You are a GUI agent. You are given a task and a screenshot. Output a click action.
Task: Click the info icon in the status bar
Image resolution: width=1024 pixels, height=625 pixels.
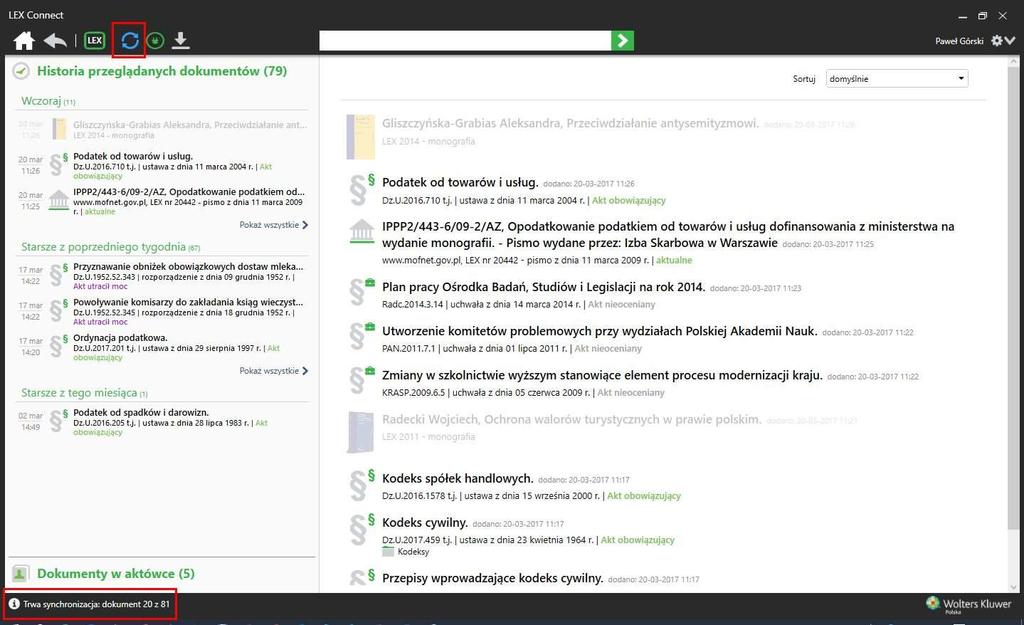[x=14, y=604]
